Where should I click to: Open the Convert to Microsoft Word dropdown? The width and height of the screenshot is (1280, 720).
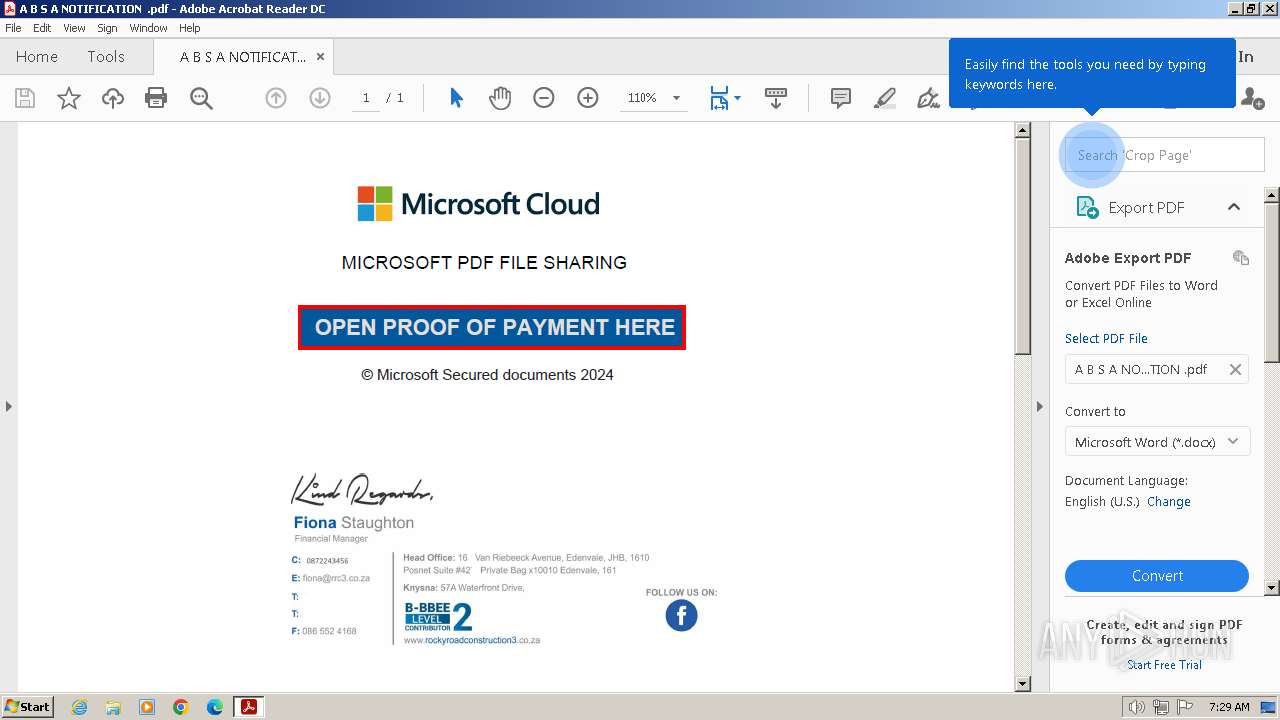point(1157,442)
